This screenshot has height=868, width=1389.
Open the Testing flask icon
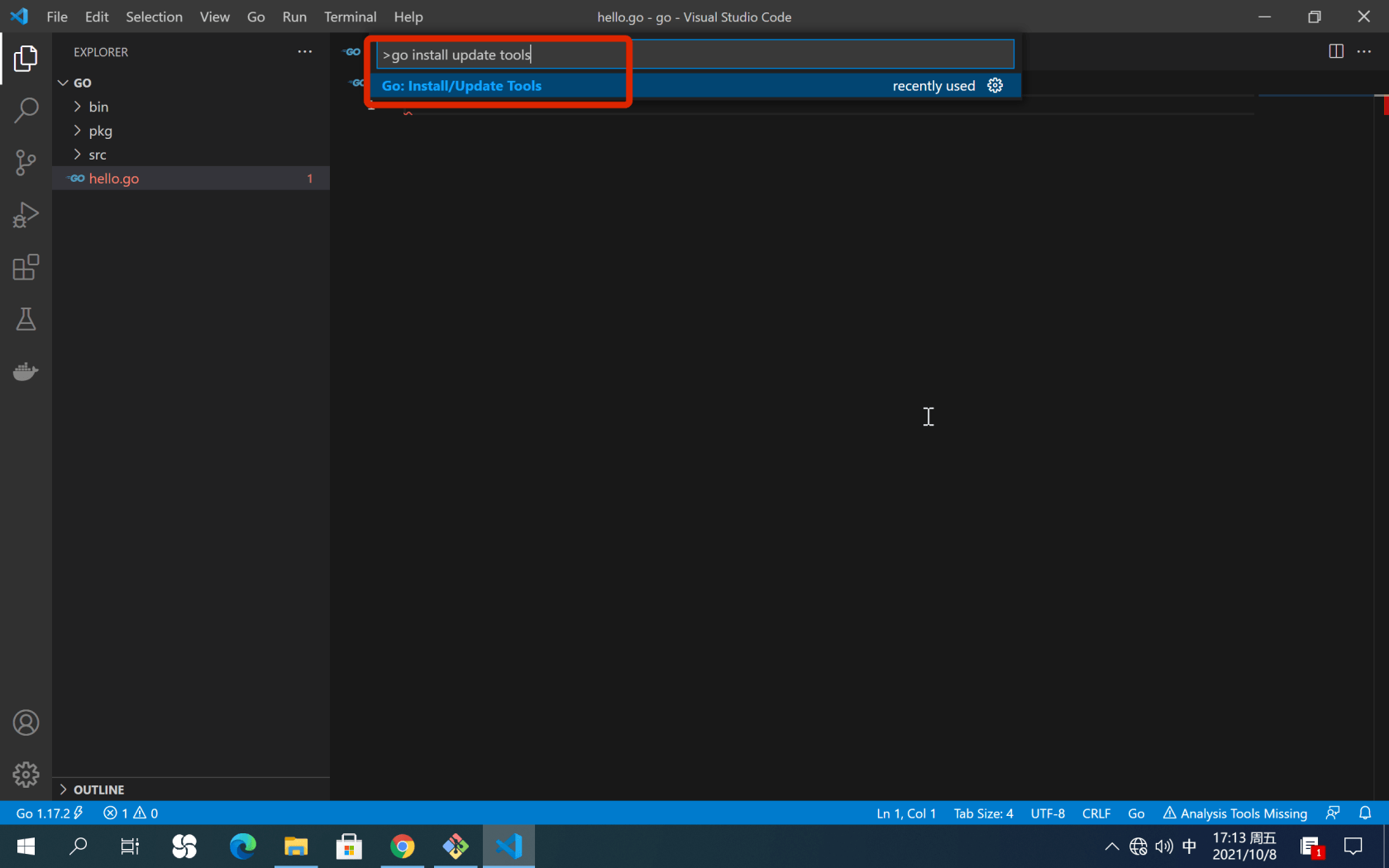pos(26,319)
